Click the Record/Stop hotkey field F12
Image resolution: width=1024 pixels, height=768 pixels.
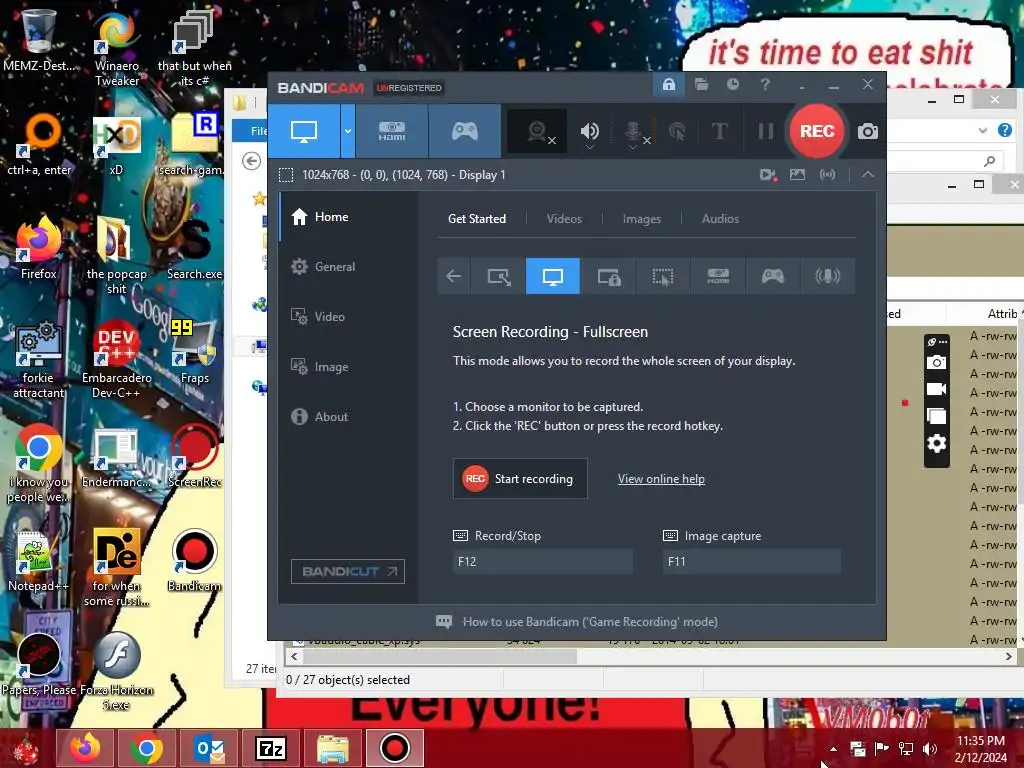coord(542,562)
